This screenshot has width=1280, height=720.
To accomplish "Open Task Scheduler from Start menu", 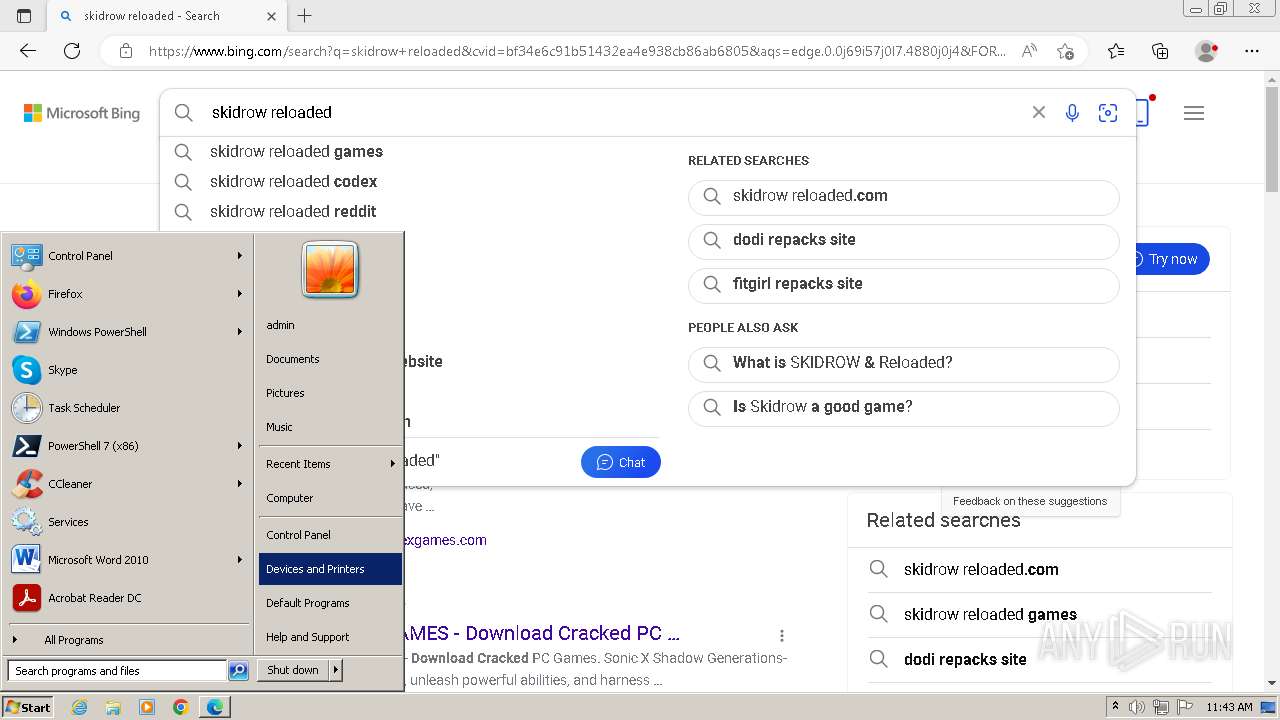I will click(x=128, y=408).
